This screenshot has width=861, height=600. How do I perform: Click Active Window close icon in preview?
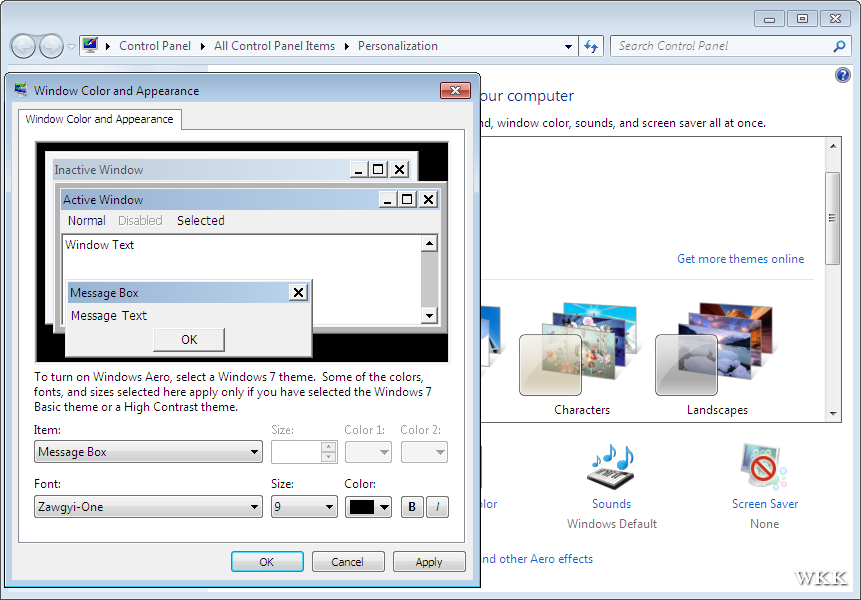point(428,199)
